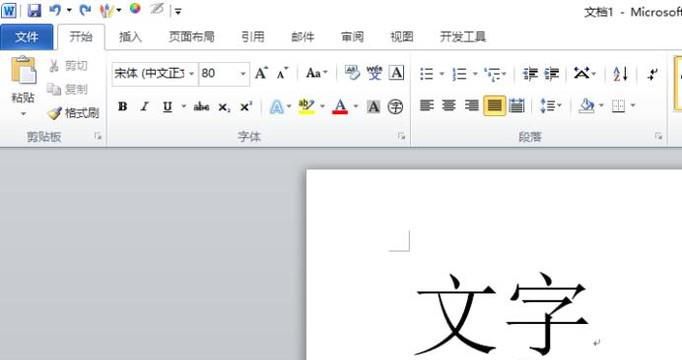Open the Change Case Aa dropdown
This screenshot has width=682, height=360.
317,73
